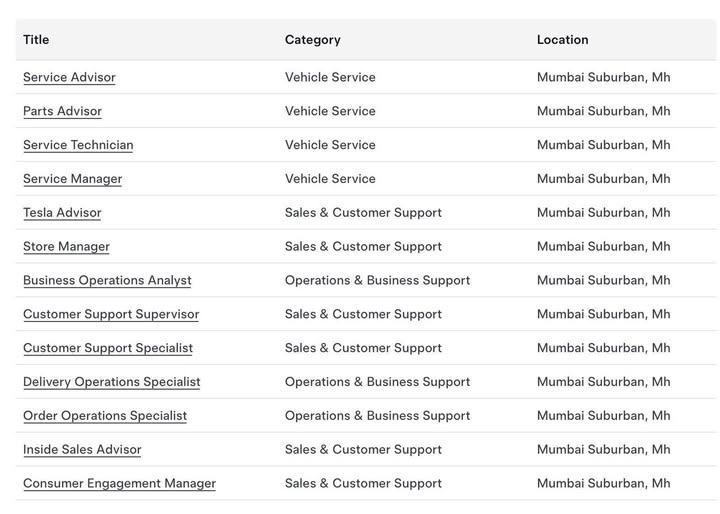Click the Mumbai Suburban location for Consumer Engagement Manager
Image resolution: width=720 pixels, height=514 pixels.
[603, 484]
